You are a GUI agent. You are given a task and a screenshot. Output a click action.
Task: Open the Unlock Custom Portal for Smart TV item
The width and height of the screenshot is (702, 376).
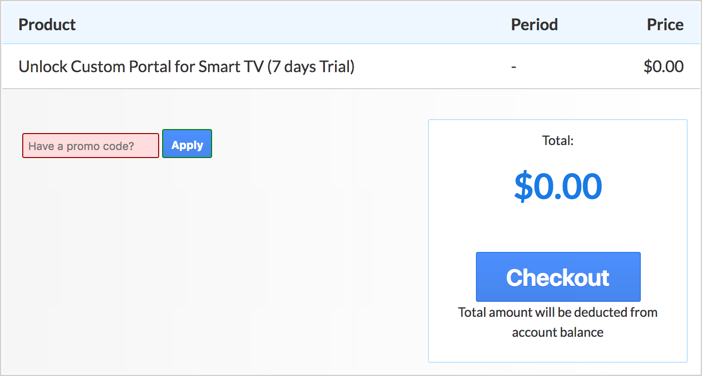click(x=186, y=67)
